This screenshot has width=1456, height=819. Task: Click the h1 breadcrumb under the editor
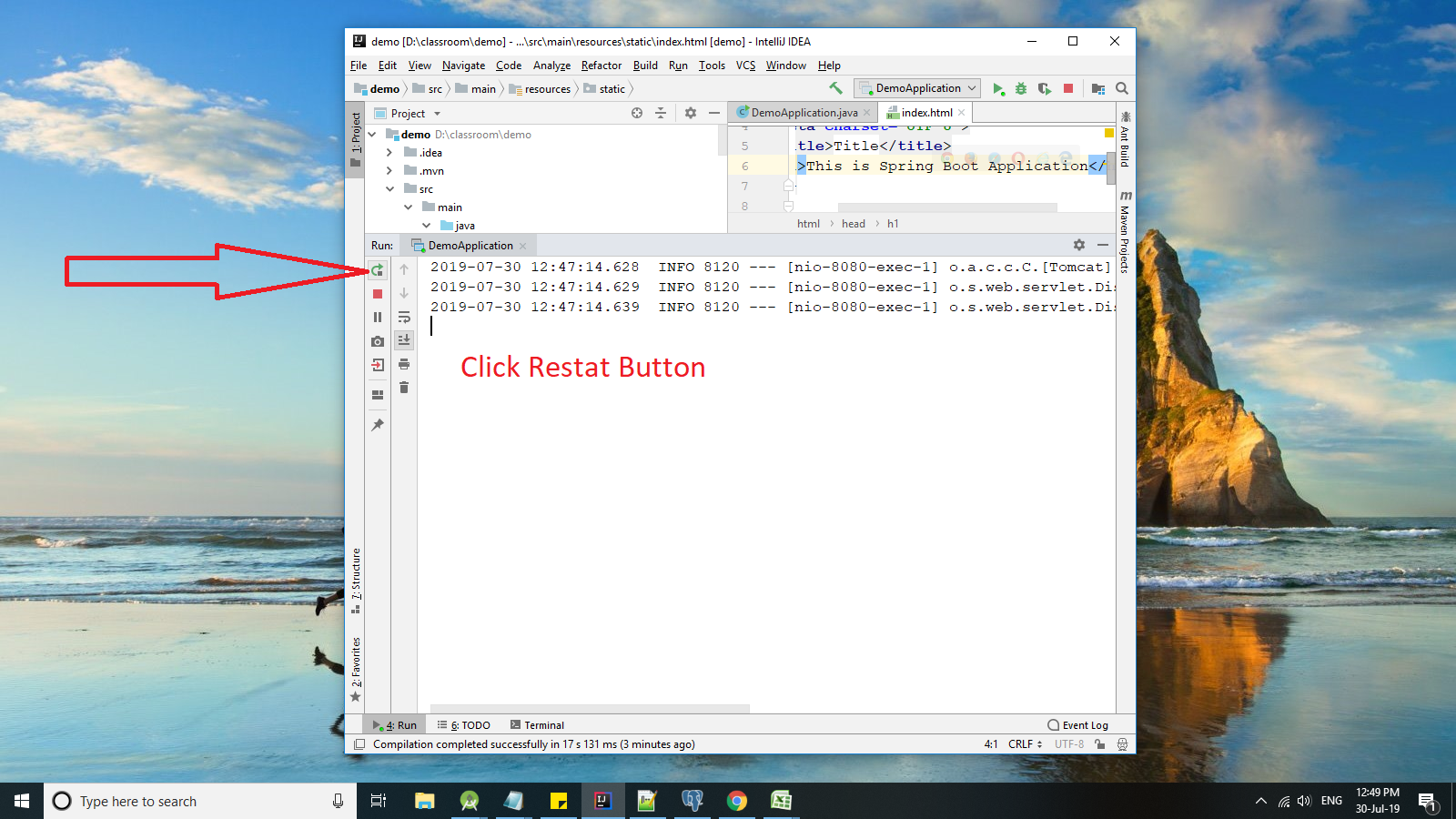893,224
